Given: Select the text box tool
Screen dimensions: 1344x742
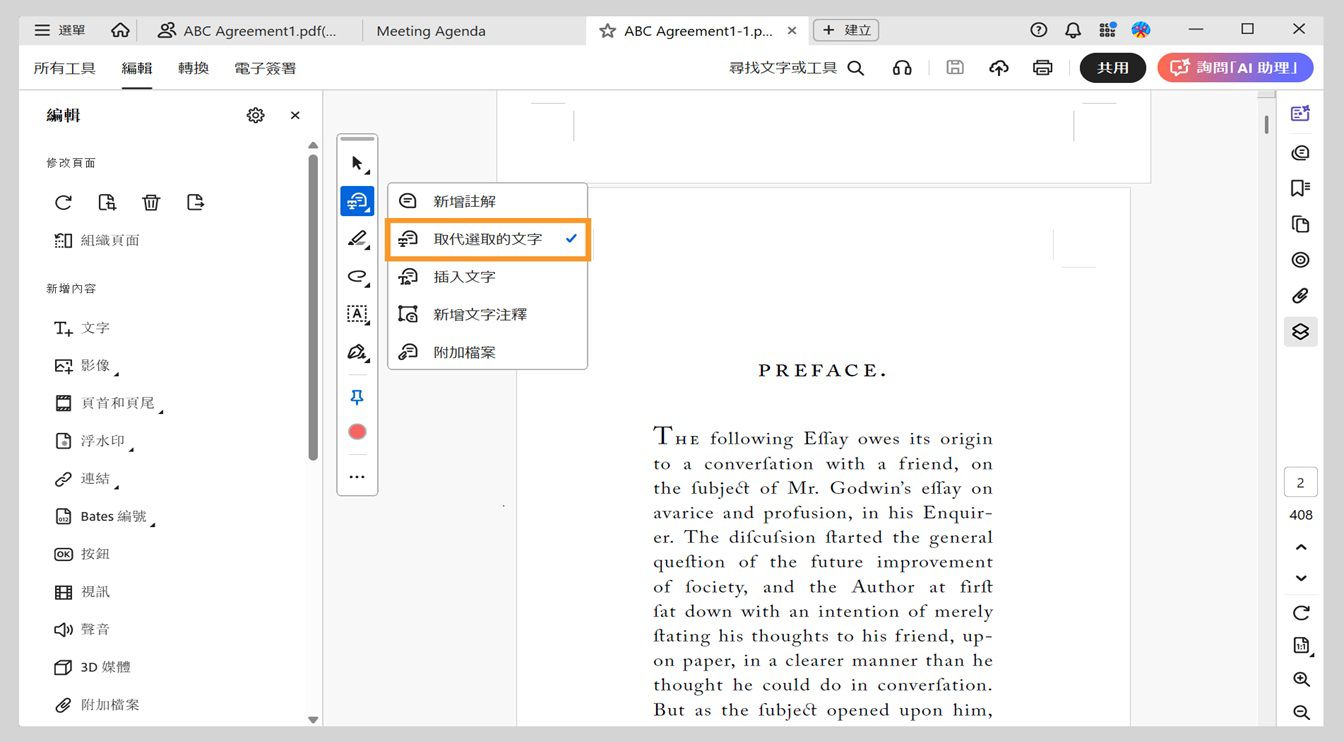Looking at the screenshot, I should (x=357, y=314).
